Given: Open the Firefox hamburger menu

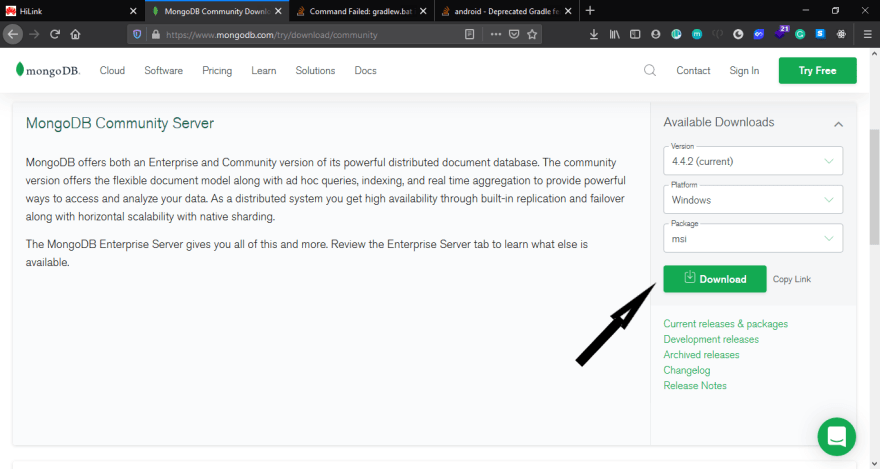Looking at the screenshot, I should pyautogui.click(x=868, y=34).
